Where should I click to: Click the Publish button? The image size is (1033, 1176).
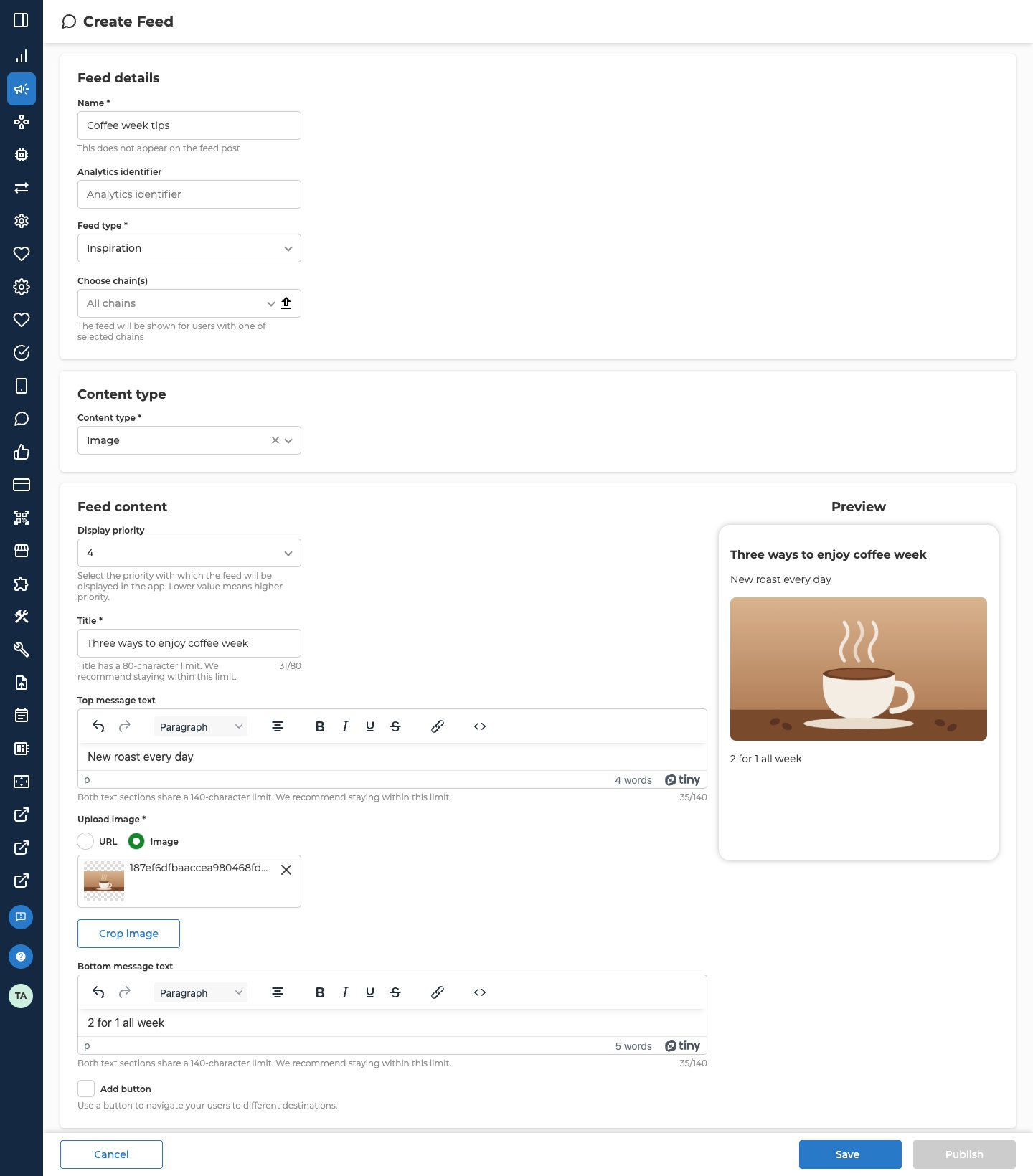(x=964, y=1154)
